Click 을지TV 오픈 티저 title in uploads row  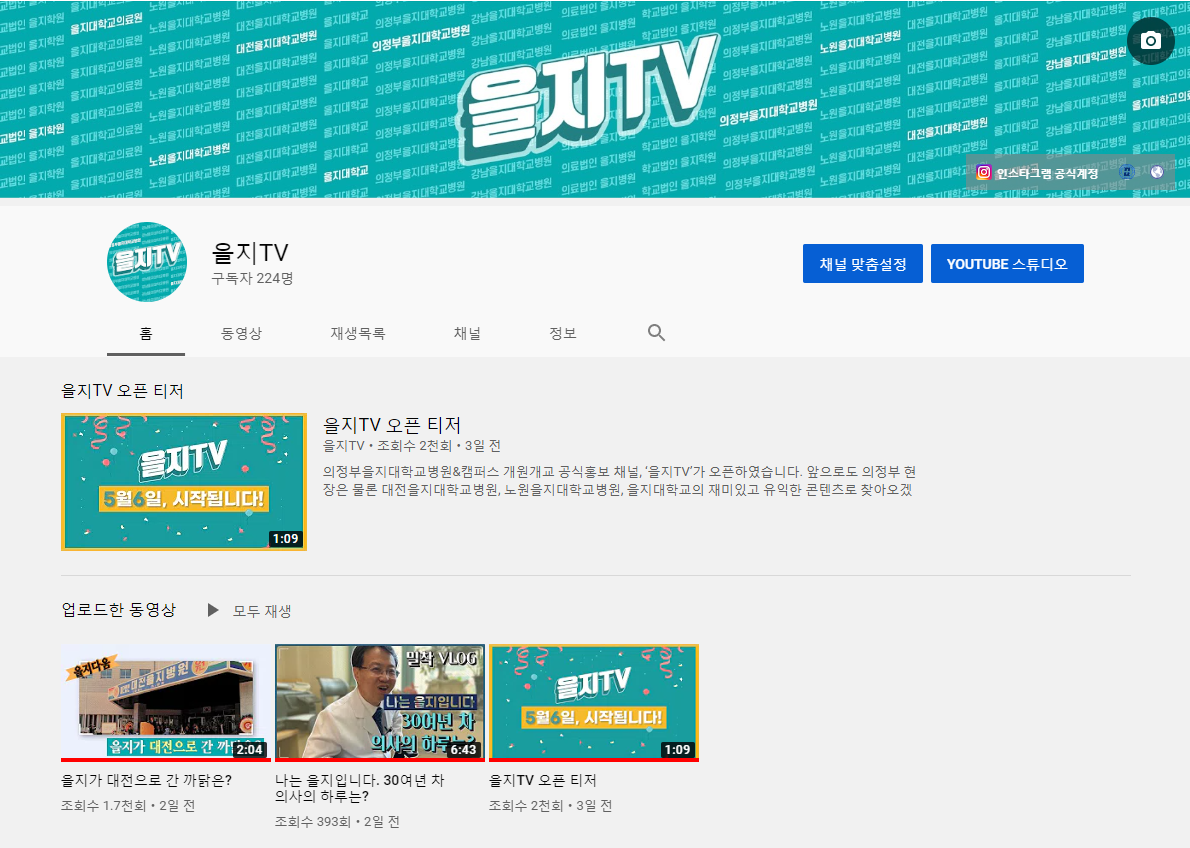pos(543,780)
